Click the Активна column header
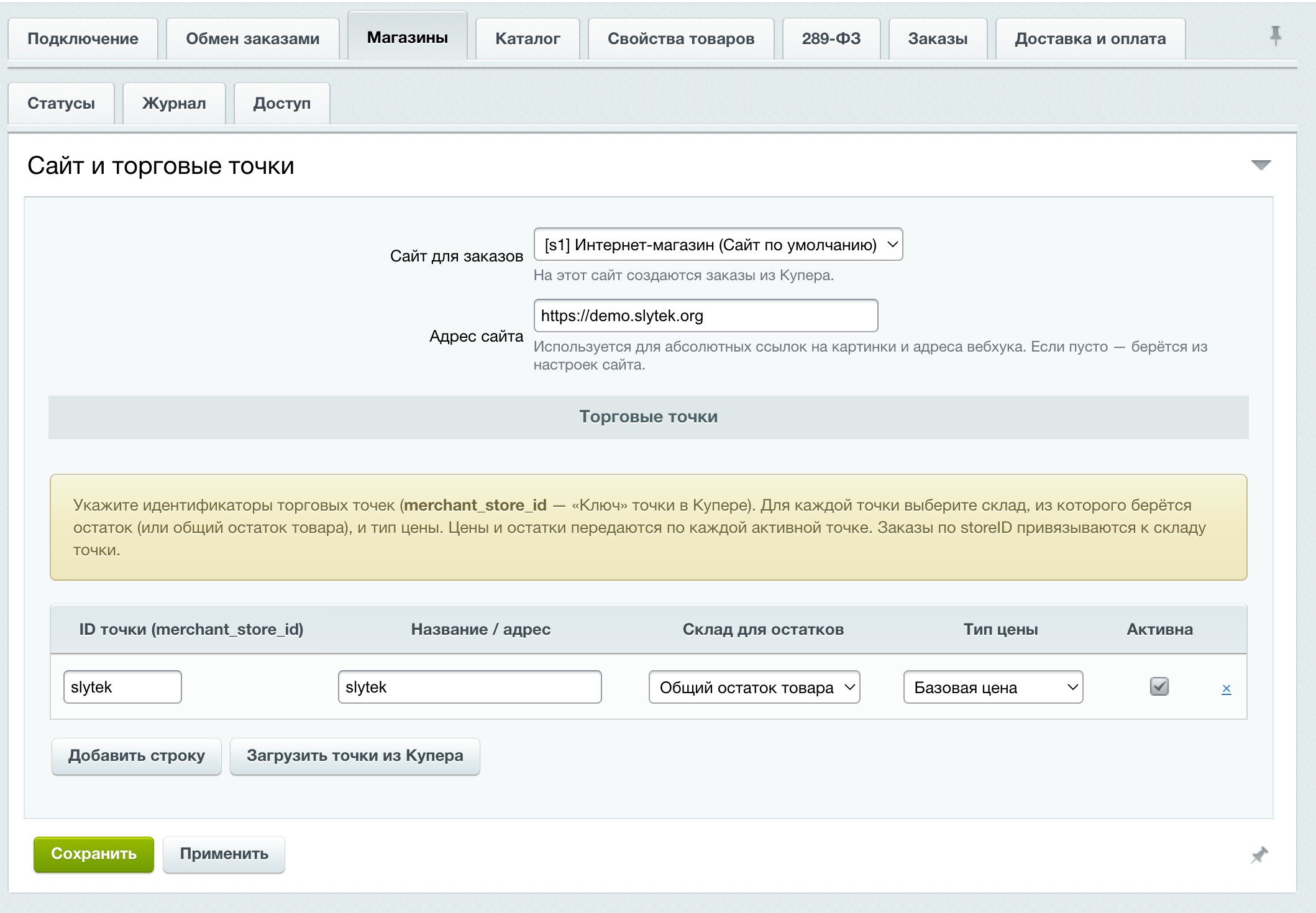The image size is (1316, 913). [1159, 629]
